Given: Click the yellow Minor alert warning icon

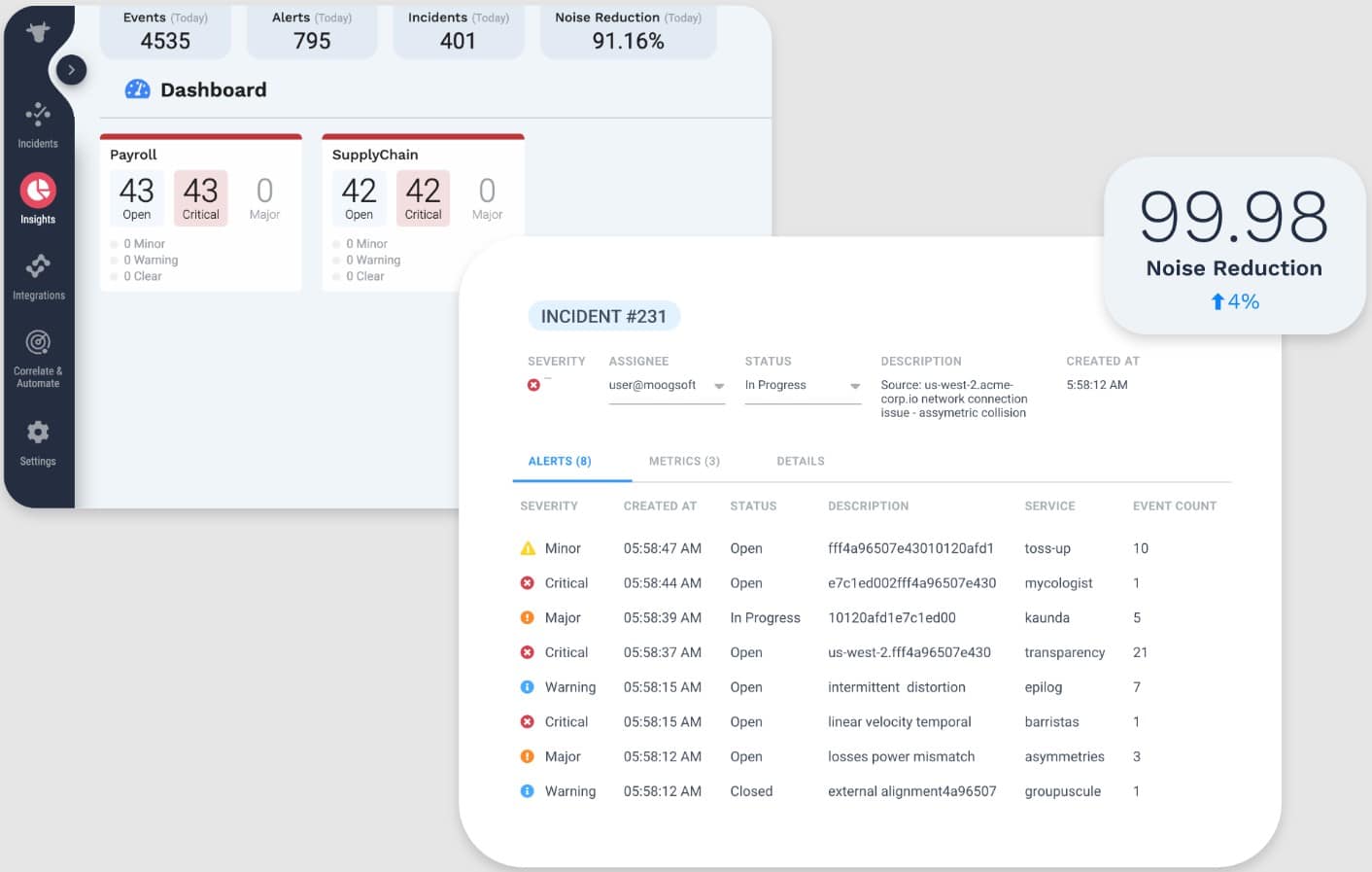Looking at the screenshot, I should point(528,548).
